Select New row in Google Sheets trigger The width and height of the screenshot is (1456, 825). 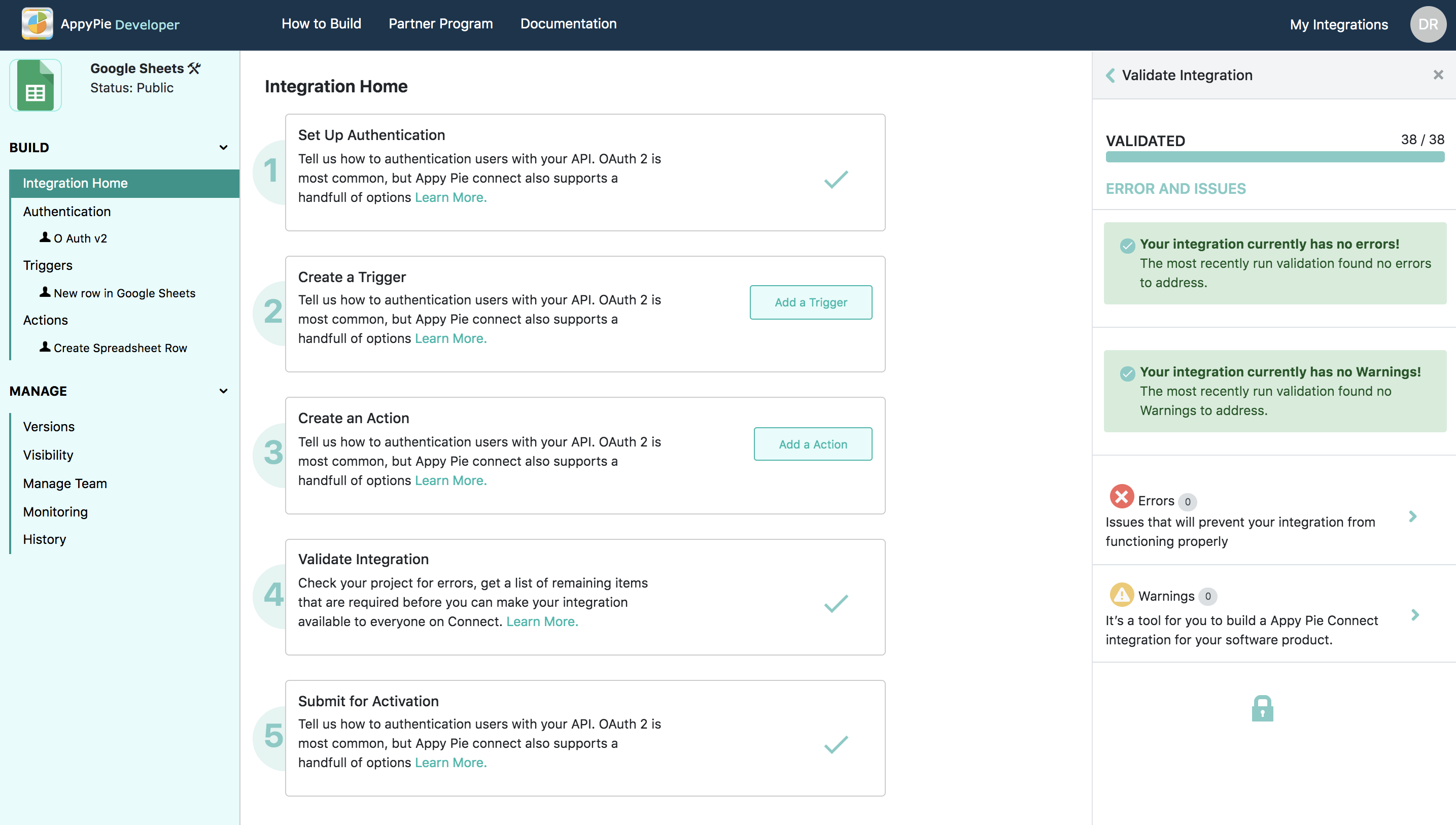pos(125,293)
